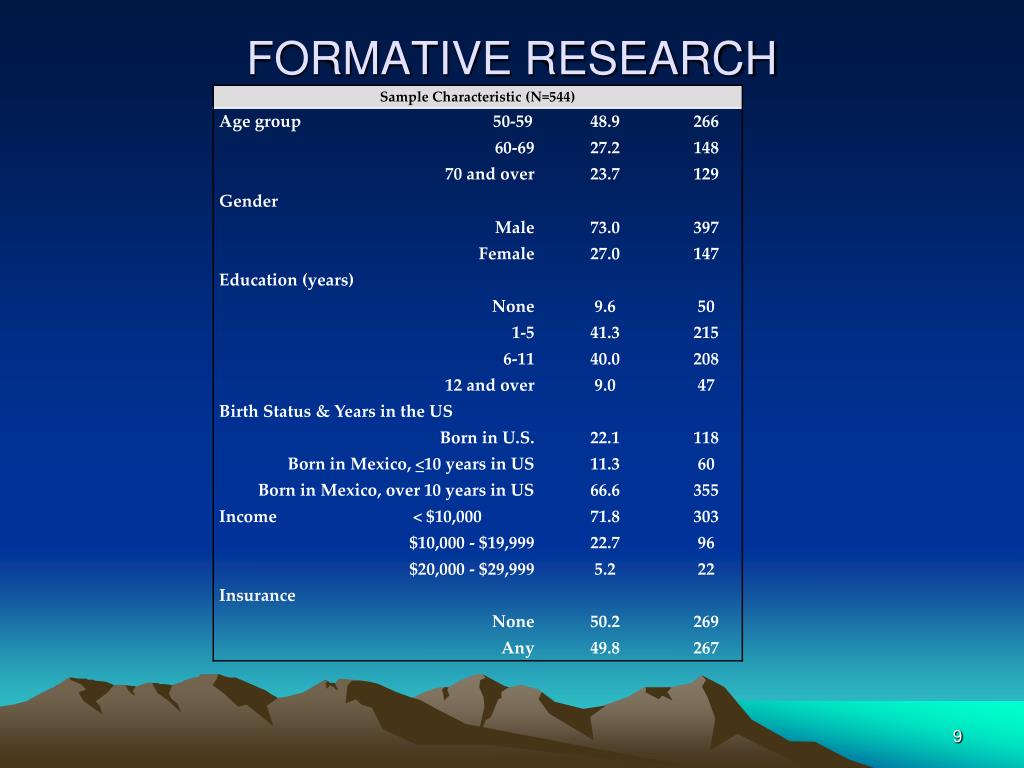1024x768 pixels.
Task: Select the 49.8 percentage value
Action: click(605, 648)
